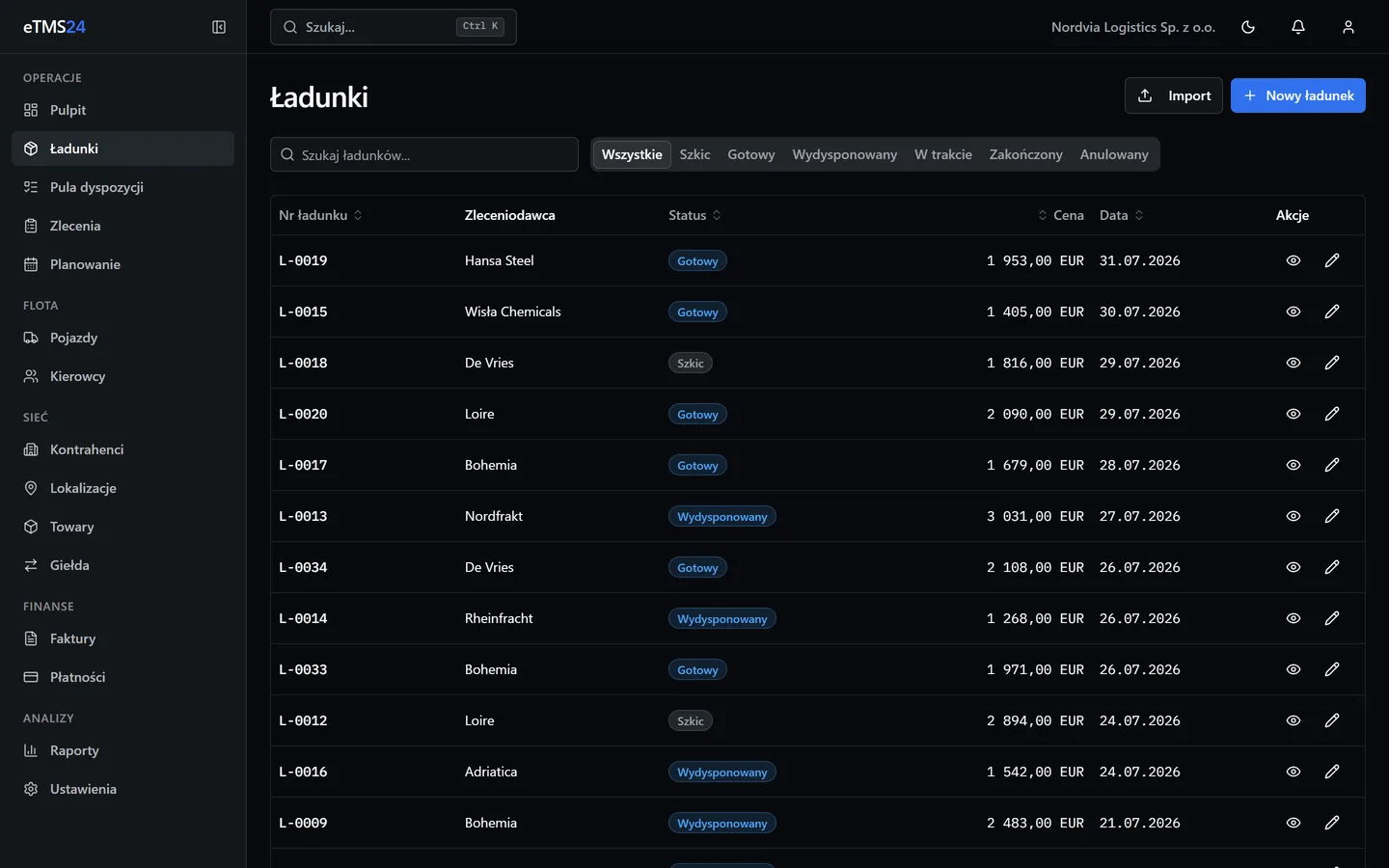View details of load L-0015
The width and height of the screenshot is (1389, 868).
[1294, 312]
